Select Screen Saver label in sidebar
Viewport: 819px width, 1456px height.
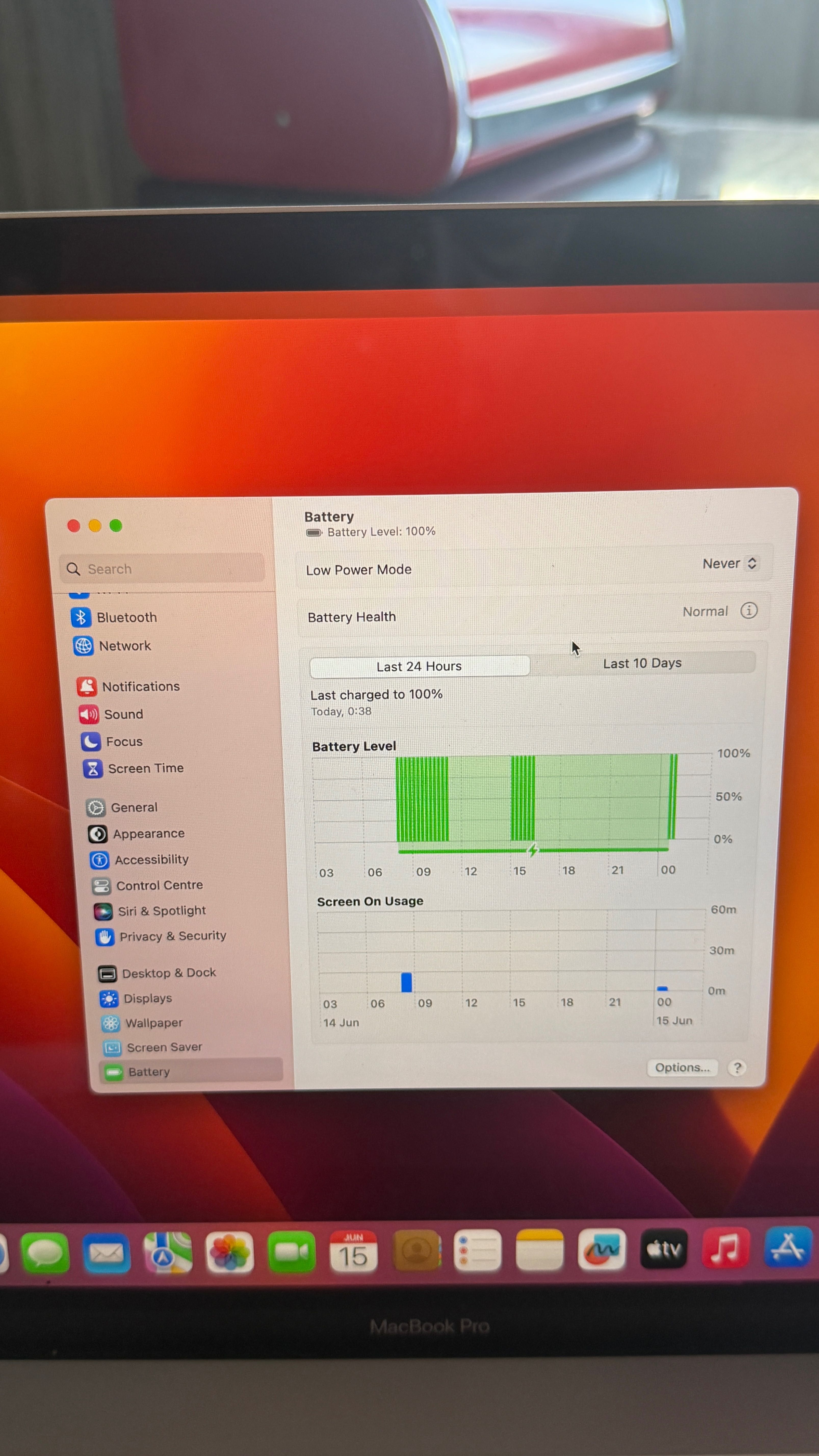(164, 1047)
